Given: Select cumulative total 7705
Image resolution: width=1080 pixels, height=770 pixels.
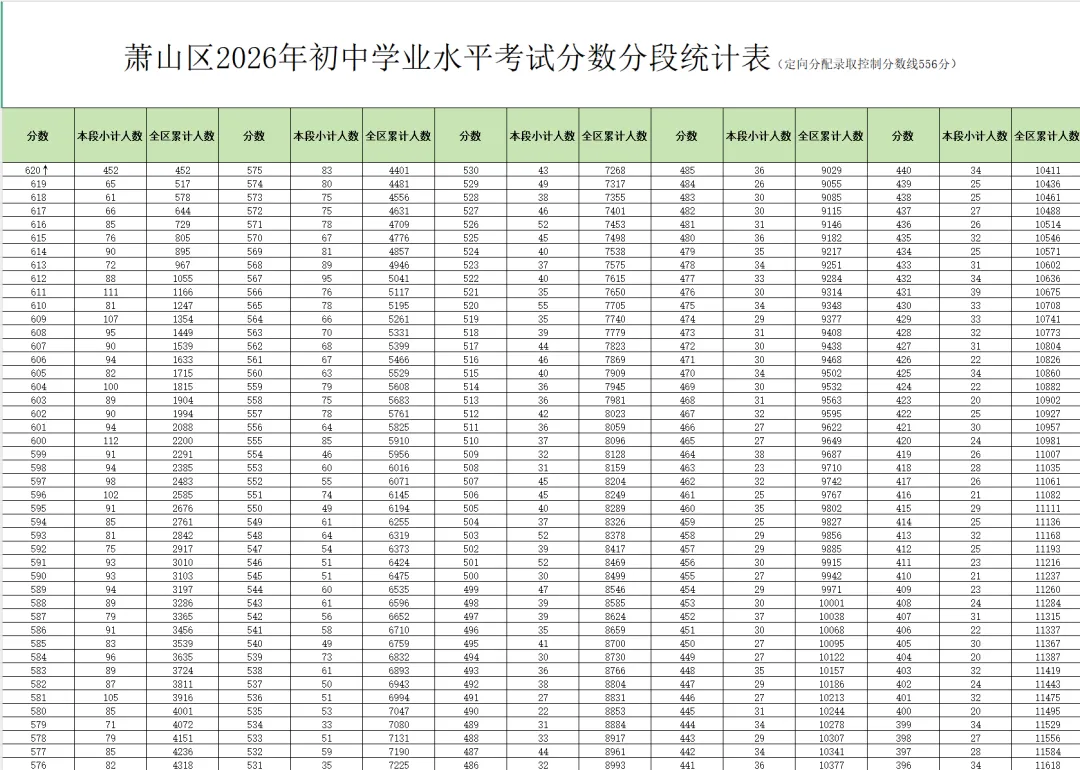Looking at the screenshot, I should pos(614,305).
